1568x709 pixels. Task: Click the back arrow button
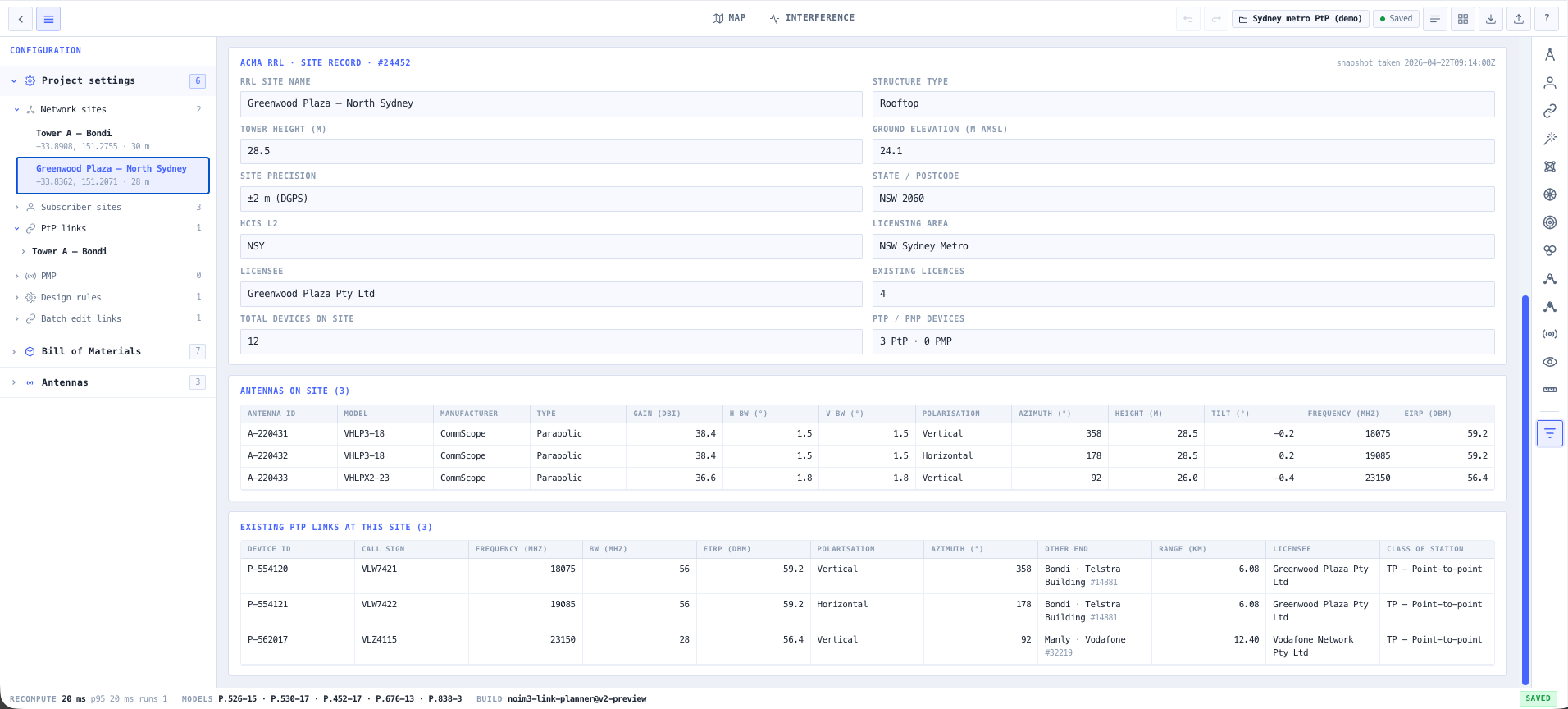[21, 19]
